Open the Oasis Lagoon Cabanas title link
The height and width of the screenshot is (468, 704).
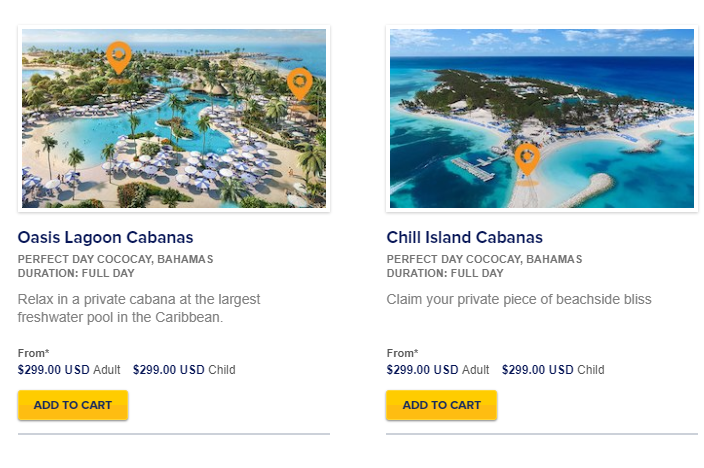pyautogui.click(x=106, y=237)
